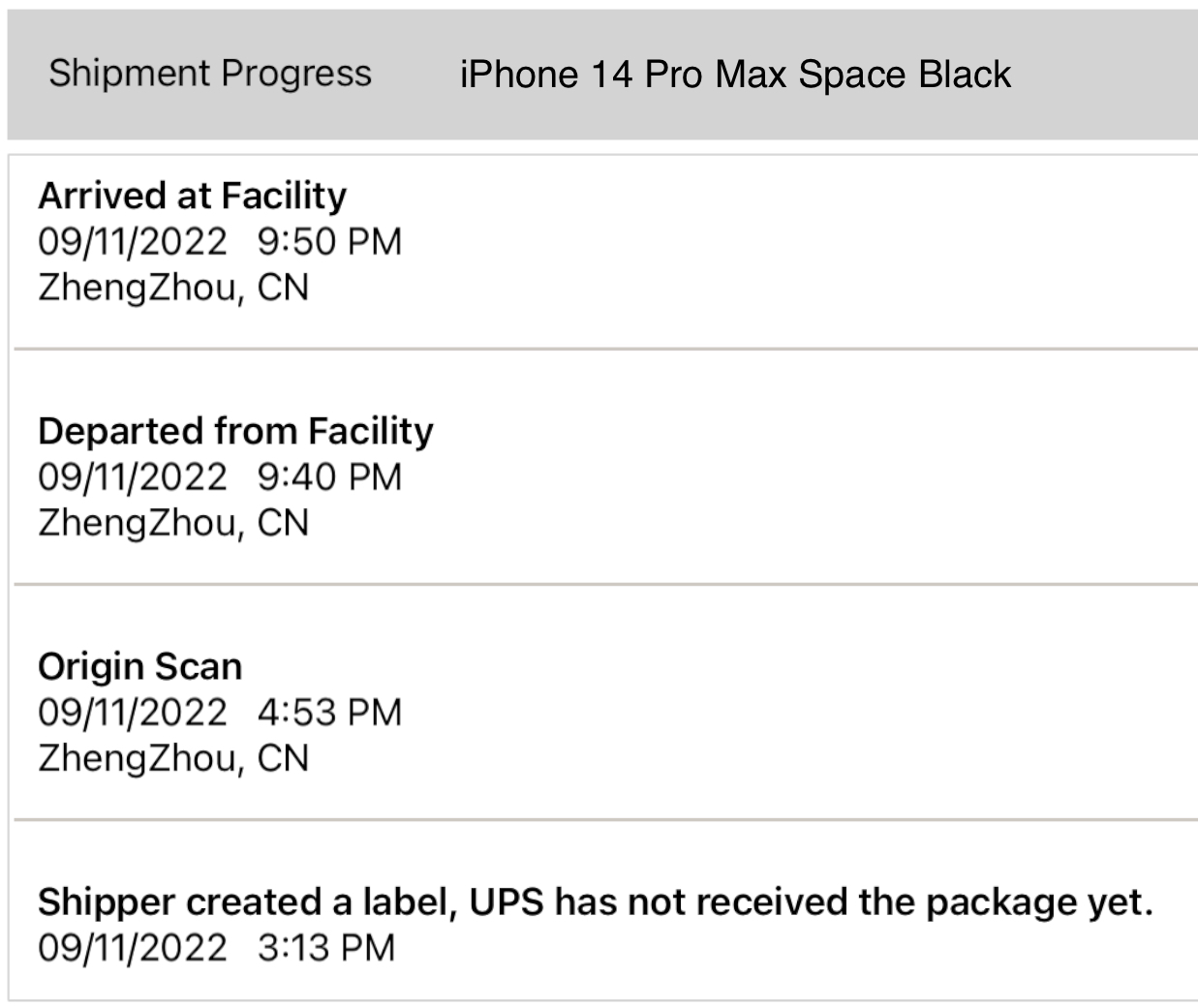
Task: Click the 9:50 PM timestamp
Action: 329,241
